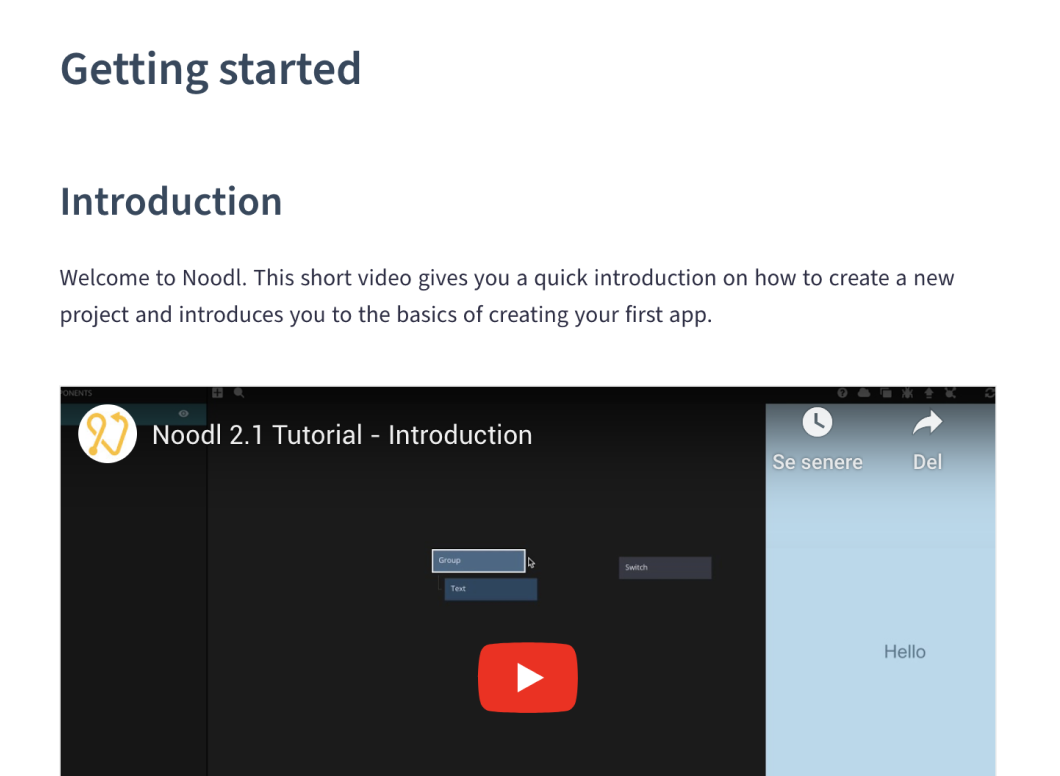
Task: Click the bug debug icon
Action: (x=907, y=394)
